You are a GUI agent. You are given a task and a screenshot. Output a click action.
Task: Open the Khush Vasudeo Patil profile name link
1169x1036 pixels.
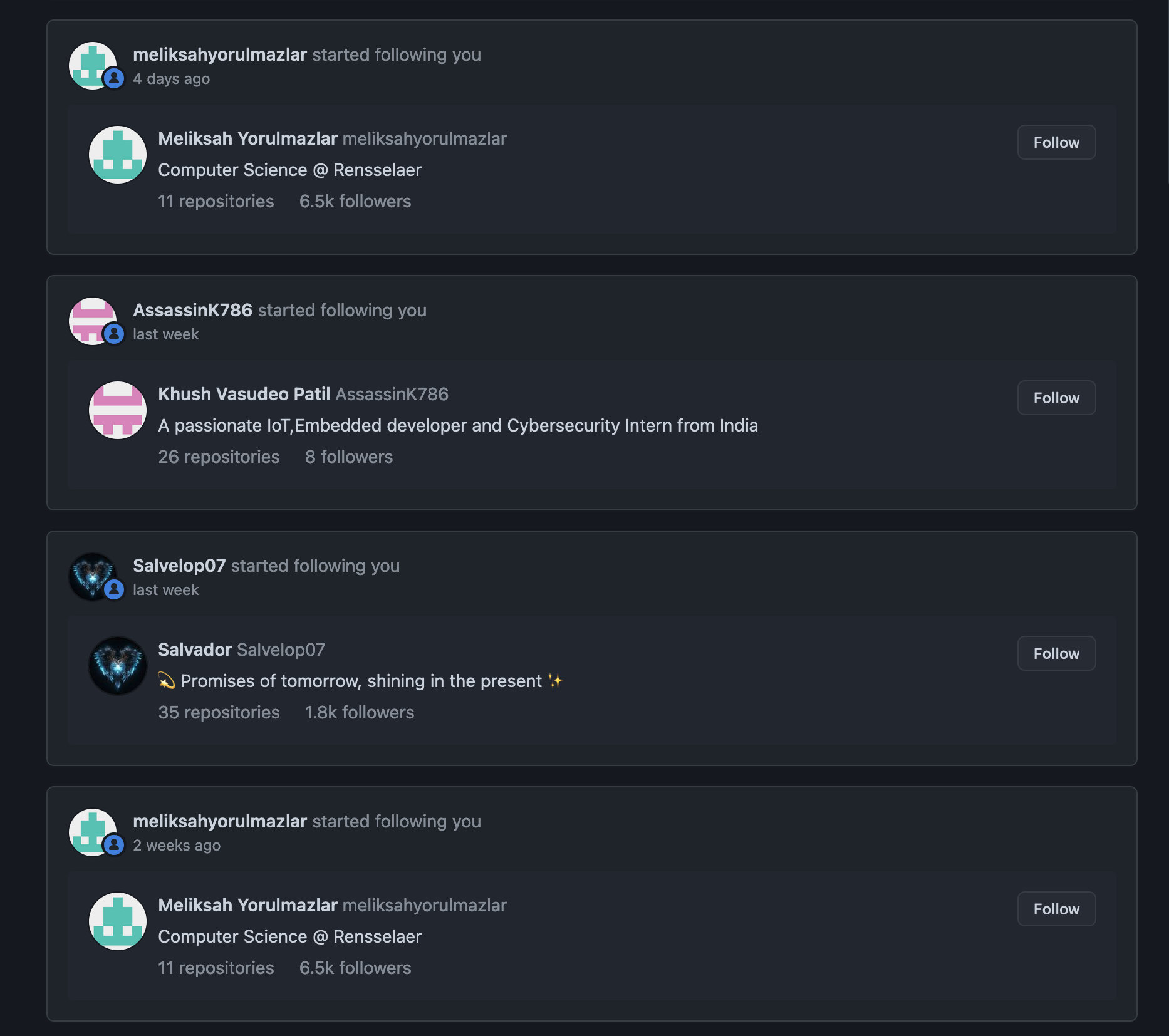tap(244, 395)
